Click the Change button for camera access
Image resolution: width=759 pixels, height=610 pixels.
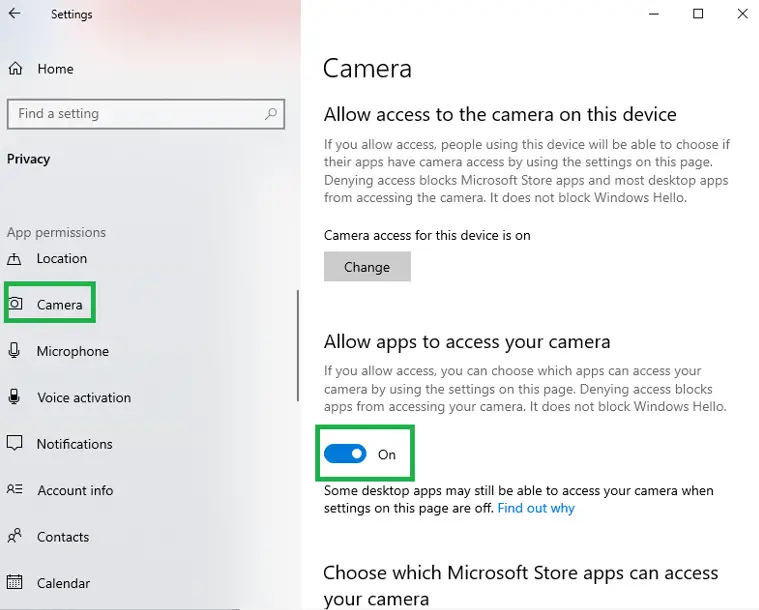(367, 267)
